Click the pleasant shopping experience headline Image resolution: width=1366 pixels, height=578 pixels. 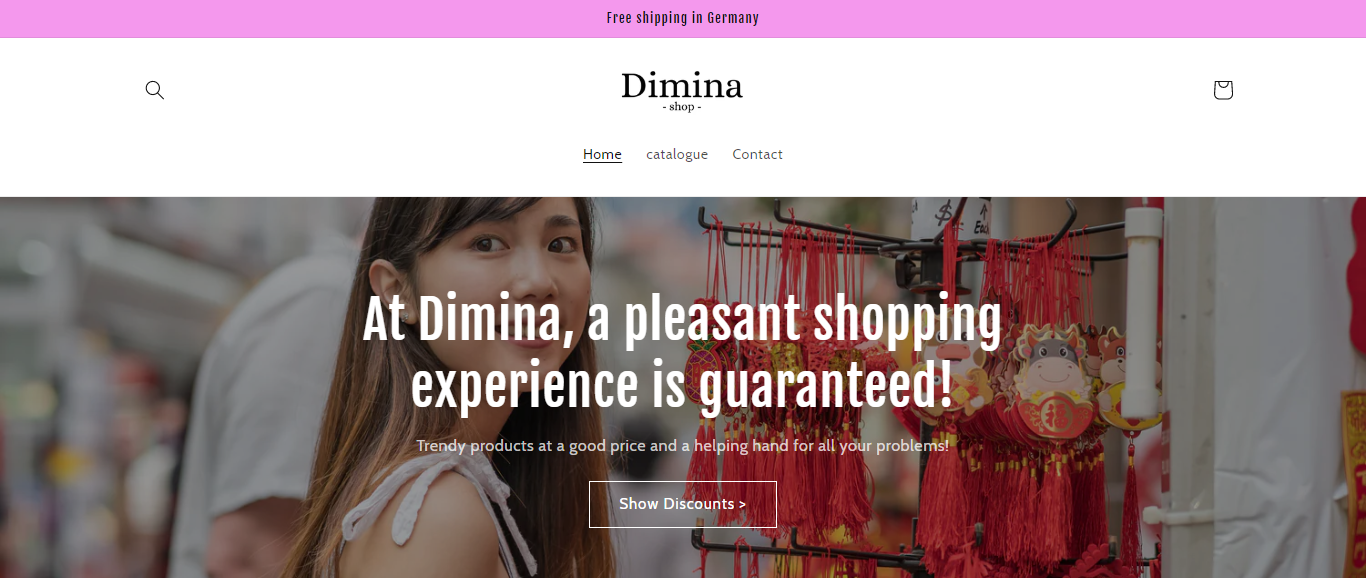[x=682, y=354]
